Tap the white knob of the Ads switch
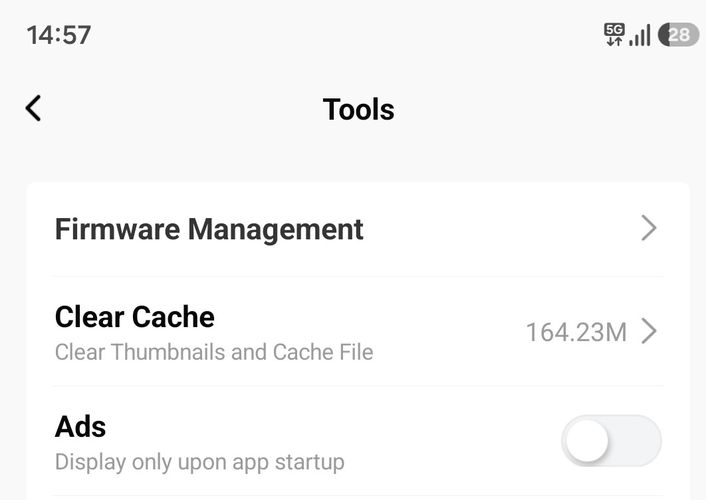The width and height of the screenshot is (706, 500). point(587,441)
